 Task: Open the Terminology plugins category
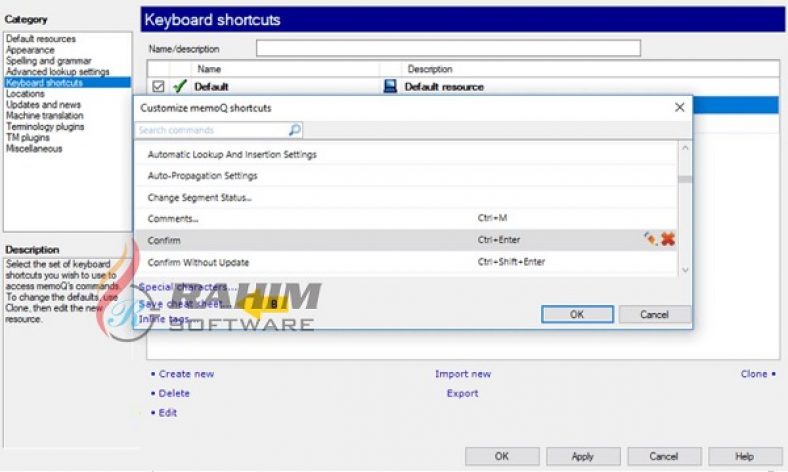[45, 127]
